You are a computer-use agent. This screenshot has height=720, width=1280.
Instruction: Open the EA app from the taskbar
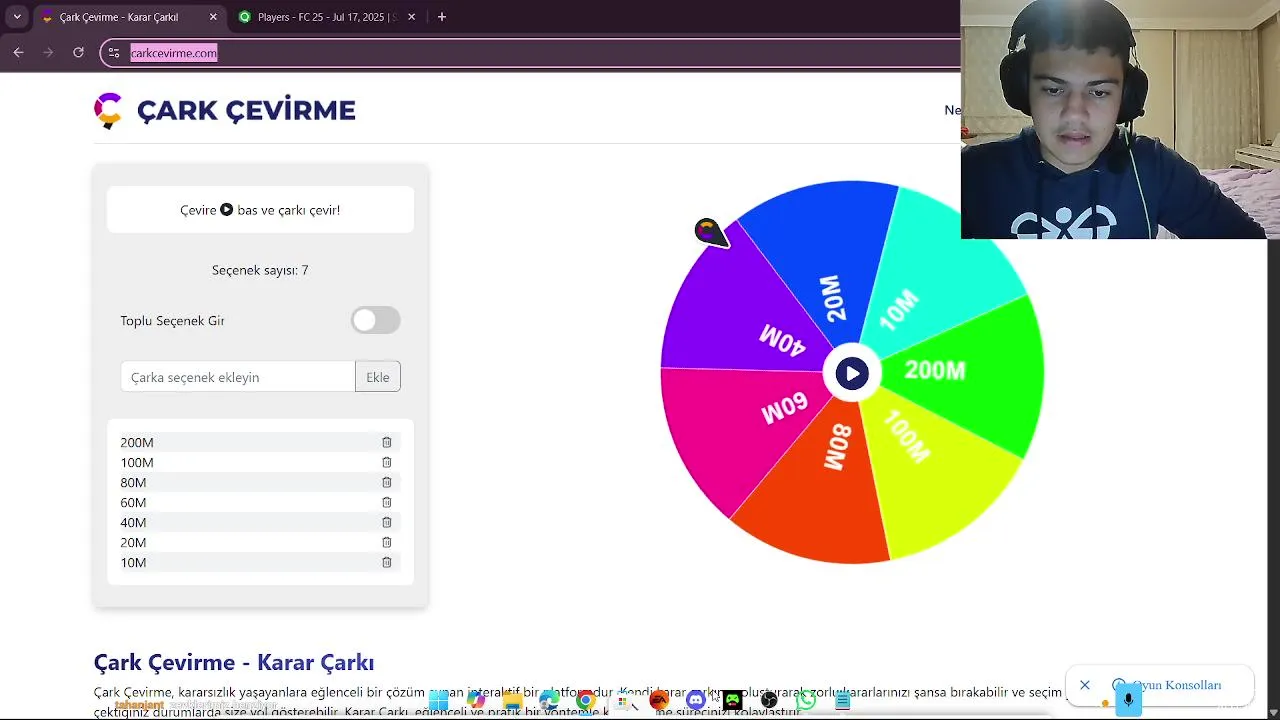(x=659, y=700)
